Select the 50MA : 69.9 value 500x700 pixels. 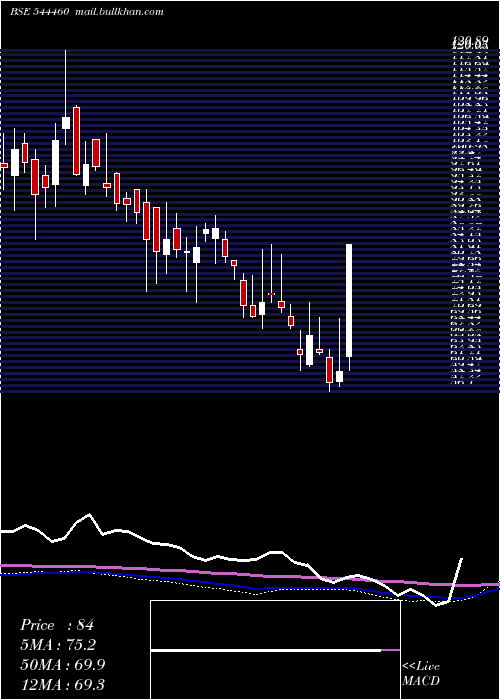(x=62, y=665)
